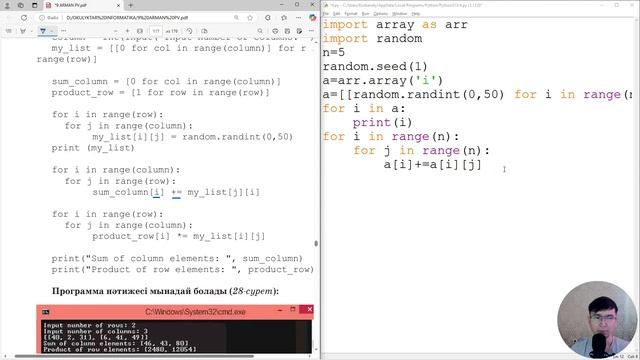Reload the PDF page in Edge
This screenshot has height=360, width=640.
coord(24,18)
